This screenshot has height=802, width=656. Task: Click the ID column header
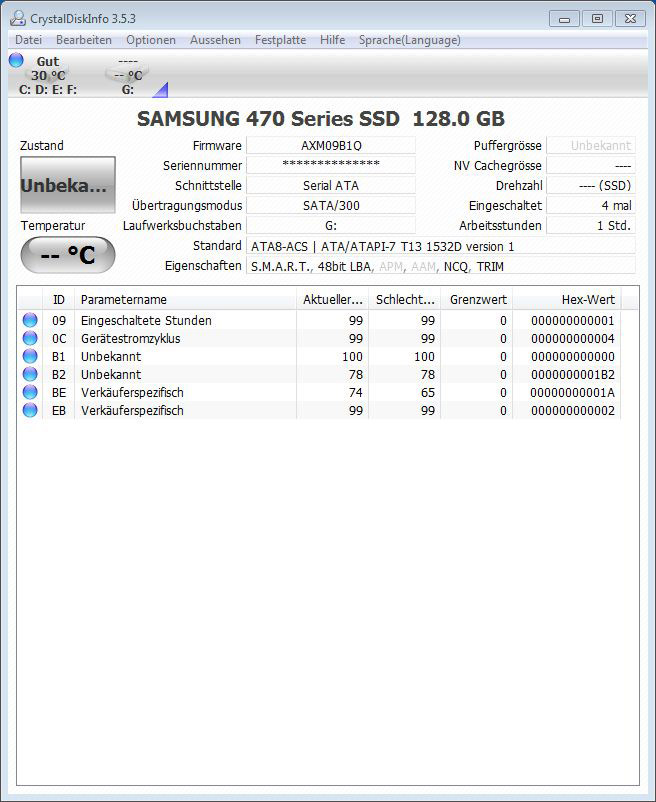[x=59, y=299]
